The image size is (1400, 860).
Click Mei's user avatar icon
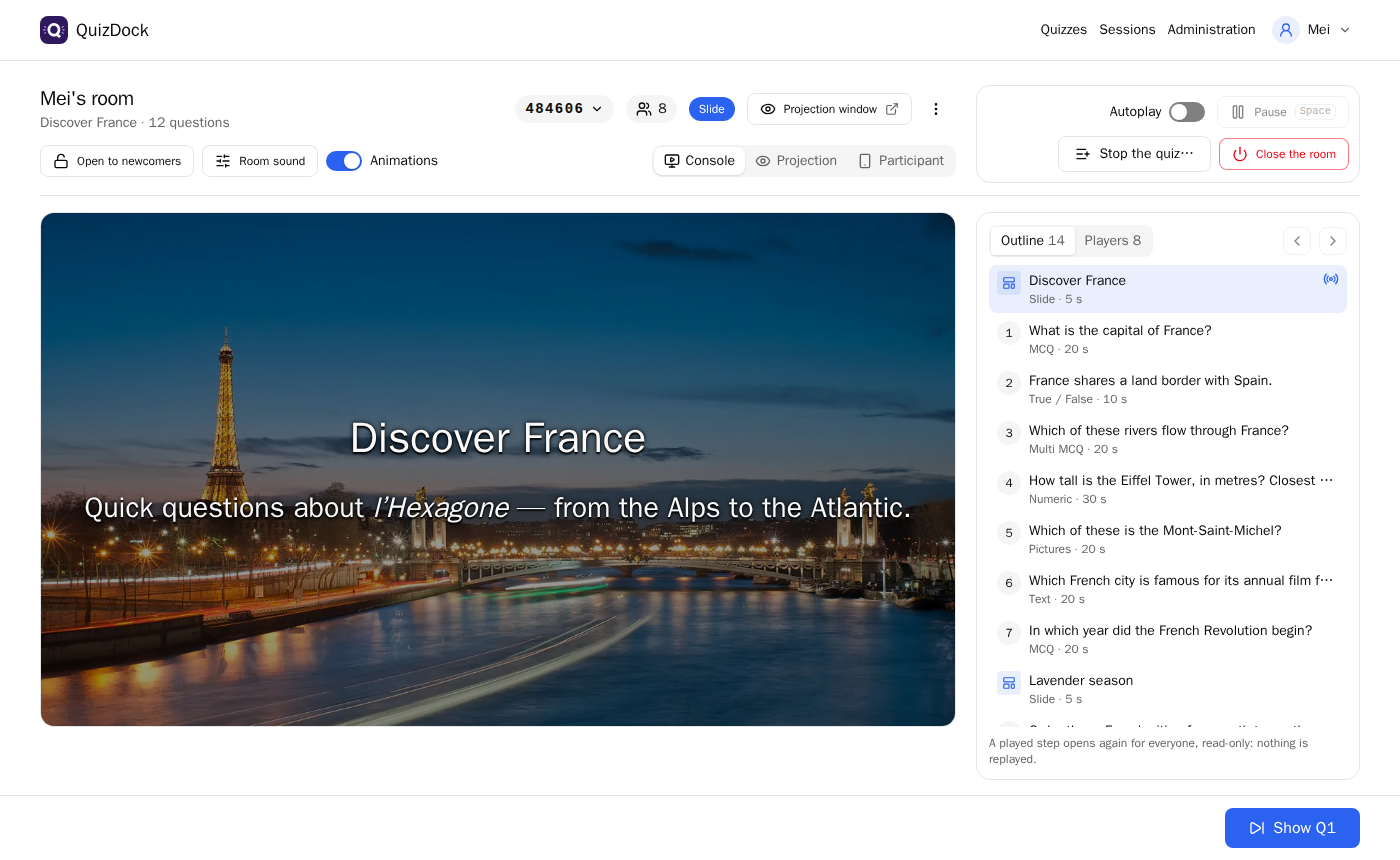tap(1286, 30)
